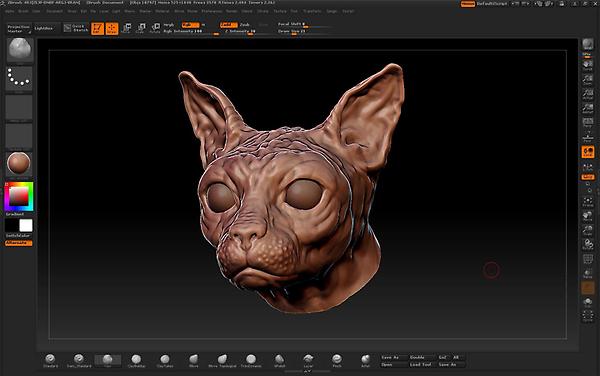Toggle Draw mode button
600x376 pixels.
click(112, 28)
